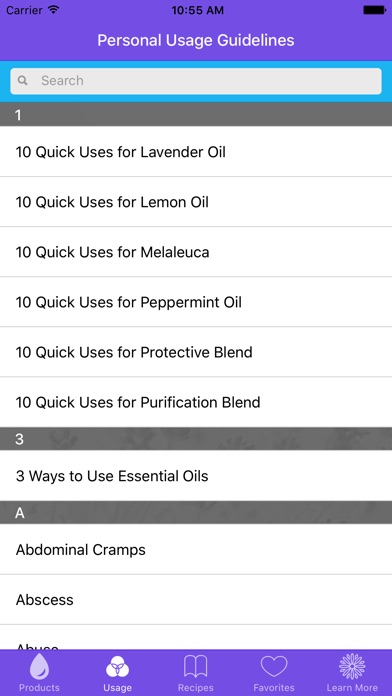392x696 pixels.
Task: Click into the Search field
Action: click(196, 81)
